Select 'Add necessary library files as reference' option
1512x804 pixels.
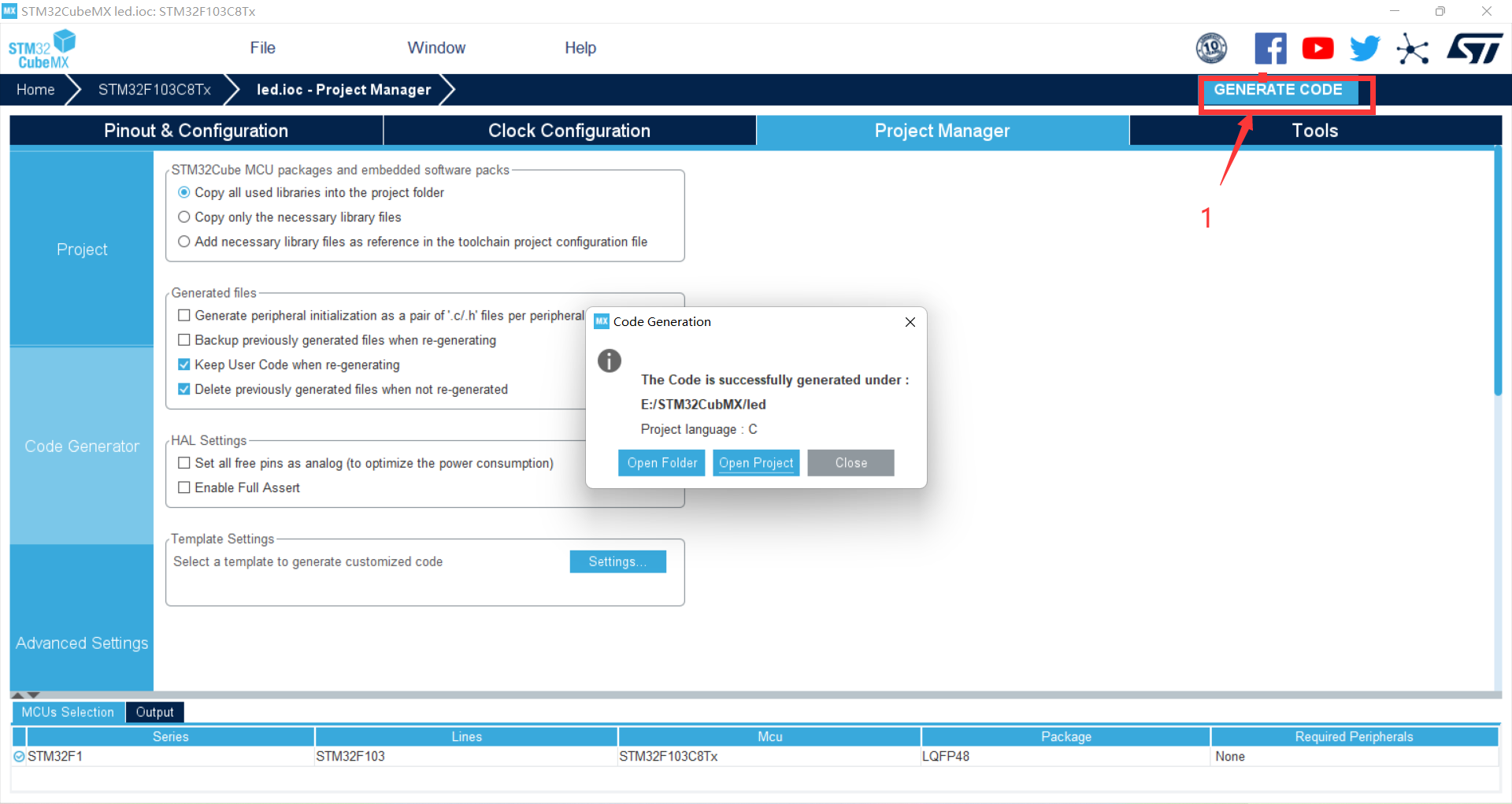pos(183,241)
